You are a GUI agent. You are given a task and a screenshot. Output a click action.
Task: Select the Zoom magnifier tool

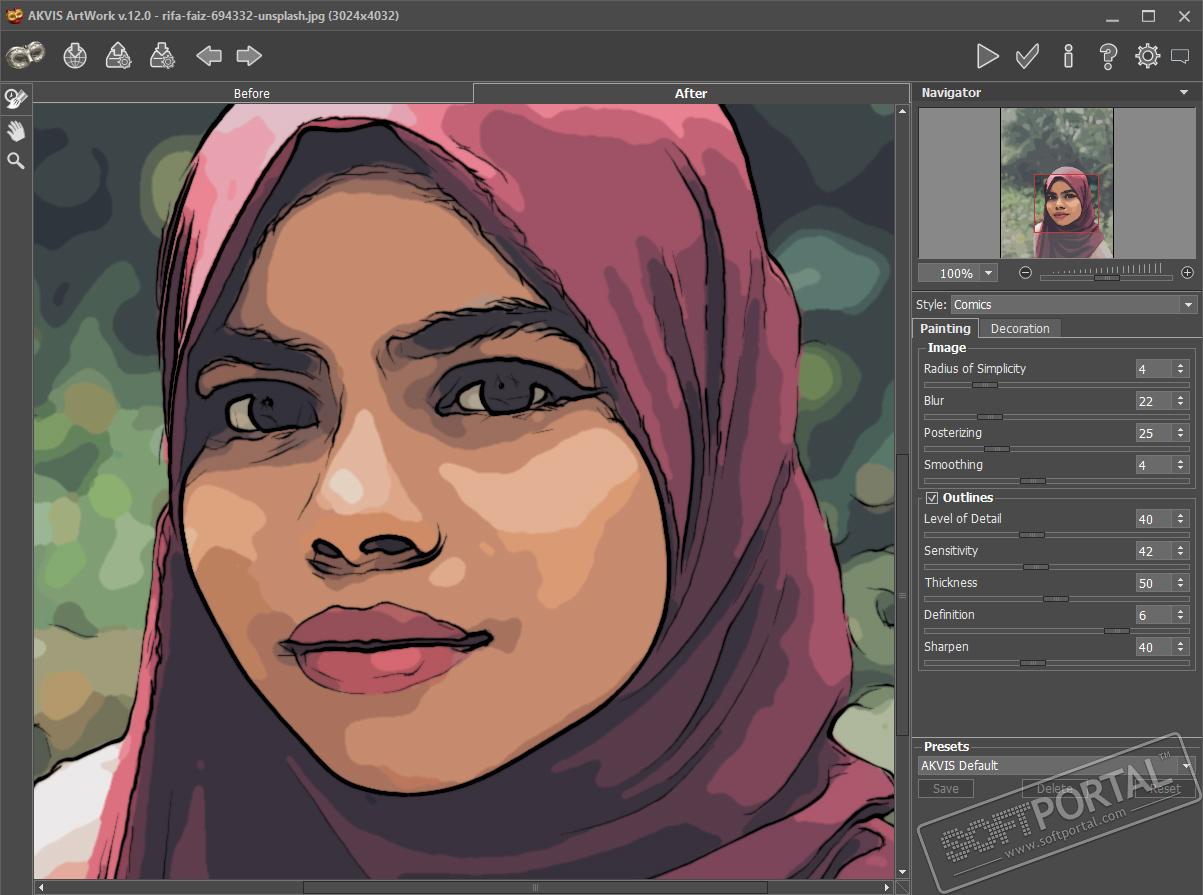(16, 161)
